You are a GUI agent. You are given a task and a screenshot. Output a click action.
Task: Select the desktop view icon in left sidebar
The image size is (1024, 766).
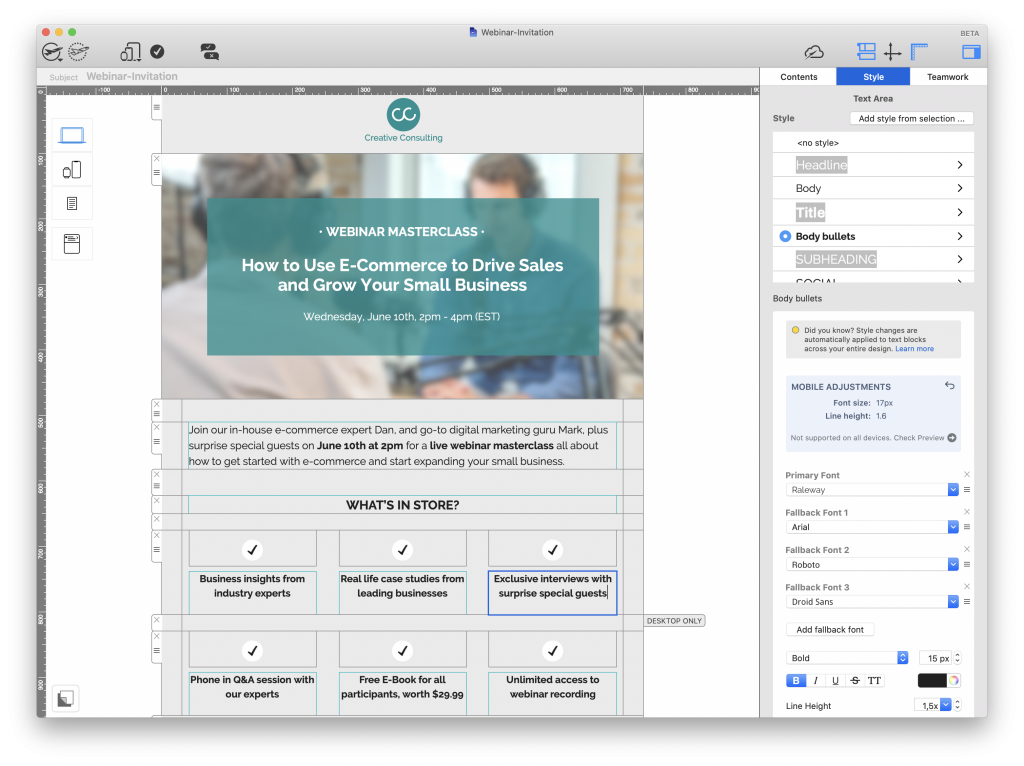coord(72,135)
